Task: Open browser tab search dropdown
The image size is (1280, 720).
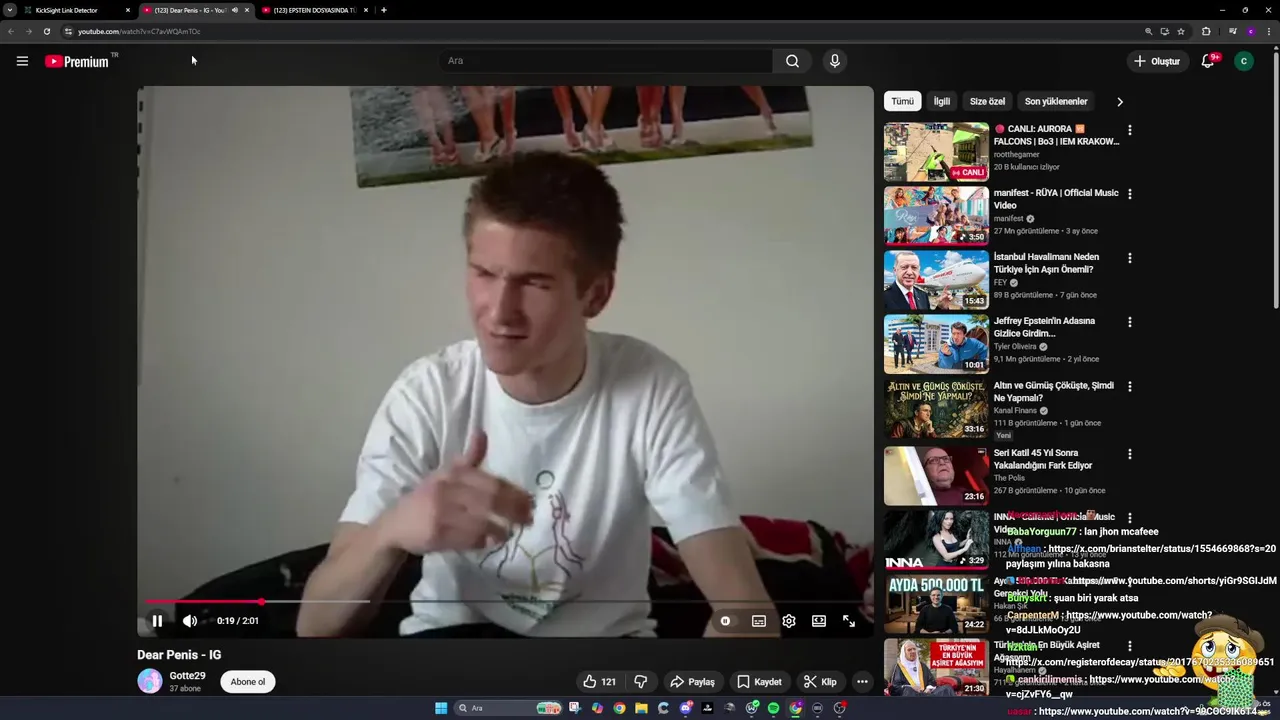Action: [x=9, y=10]
